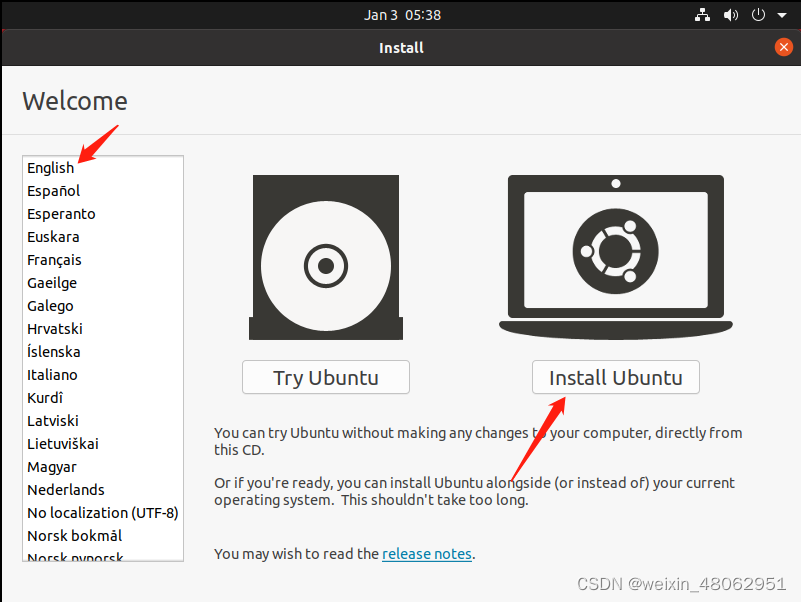Select Français as the language
Screen dimensions: 801x602
[x=55, y=260]
